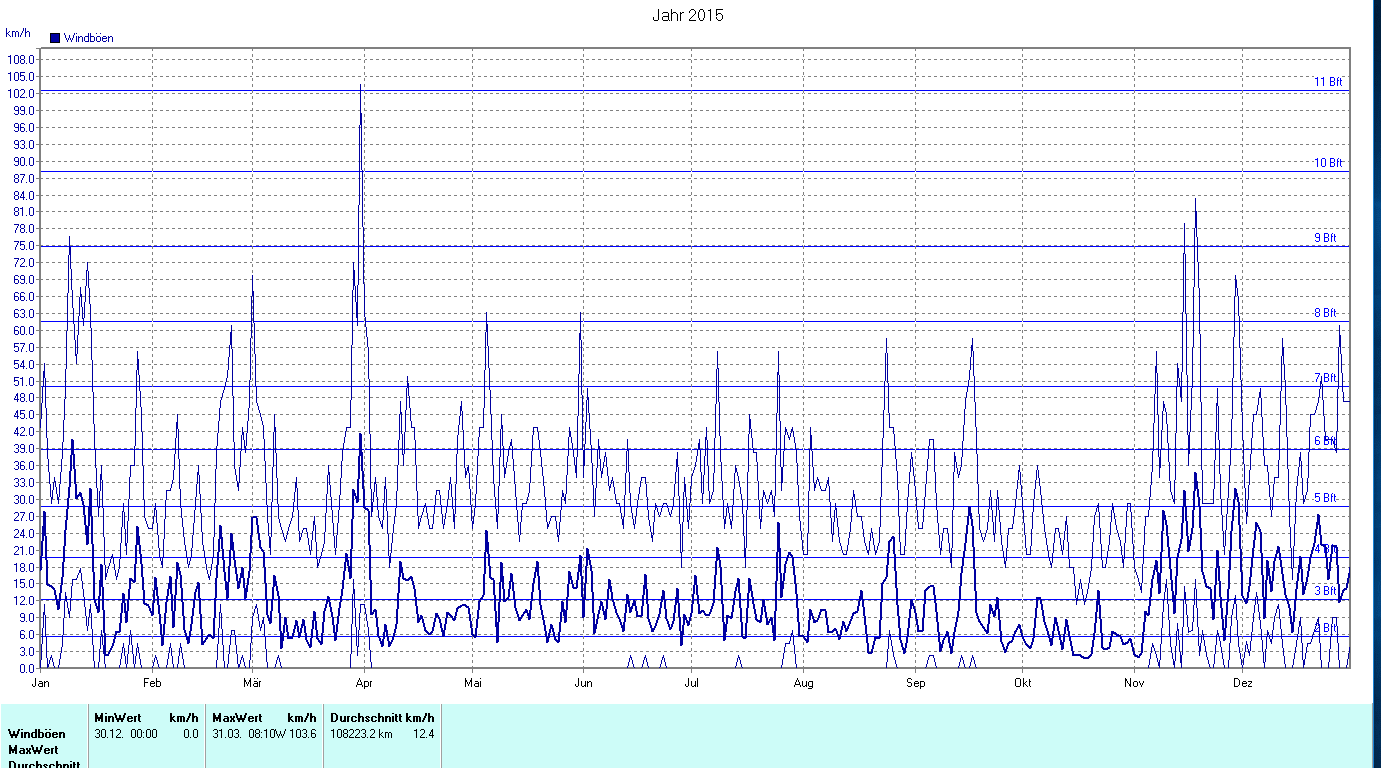Click the 3.0 y-axis label
This screenshot has height=768, width=1381.
[x=27, y=652]
